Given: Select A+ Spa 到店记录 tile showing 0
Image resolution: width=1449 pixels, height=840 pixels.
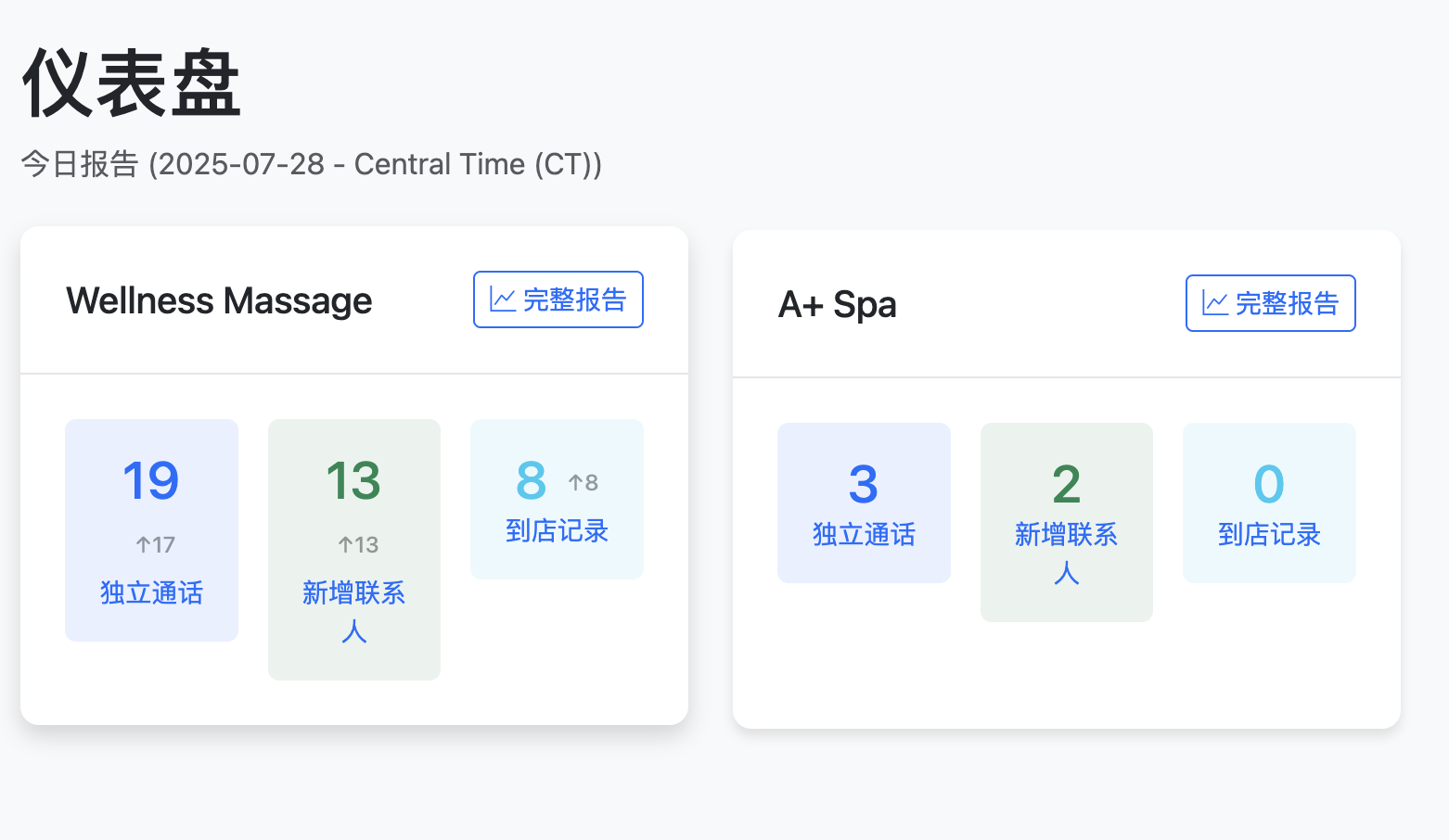Looking at the screenshot, I should coord(1269,503).
